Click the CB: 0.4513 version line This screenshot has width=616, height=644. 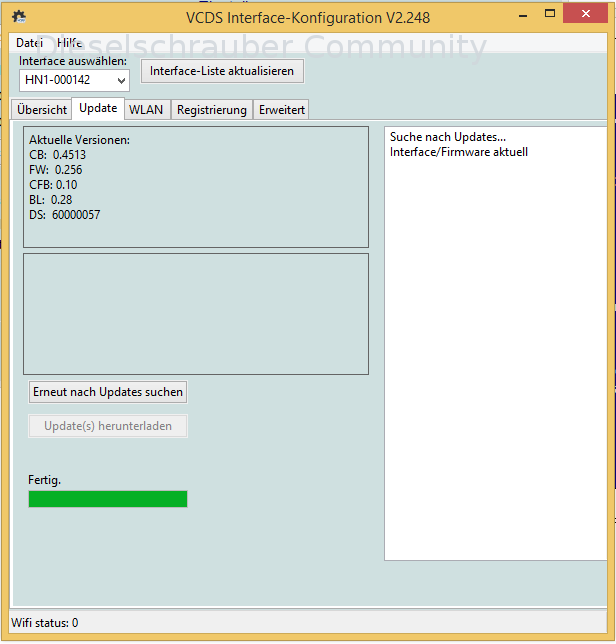click(x=57, y=155)
